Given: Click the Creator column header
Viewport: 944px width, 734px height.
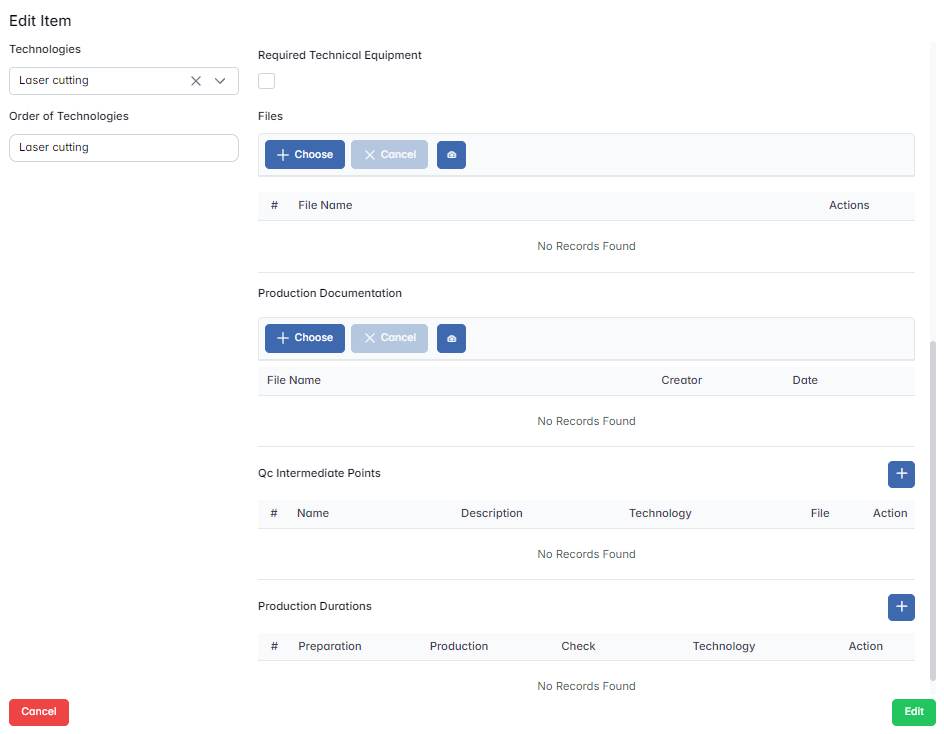Looking at the screenshot, I should pos(681,380).
